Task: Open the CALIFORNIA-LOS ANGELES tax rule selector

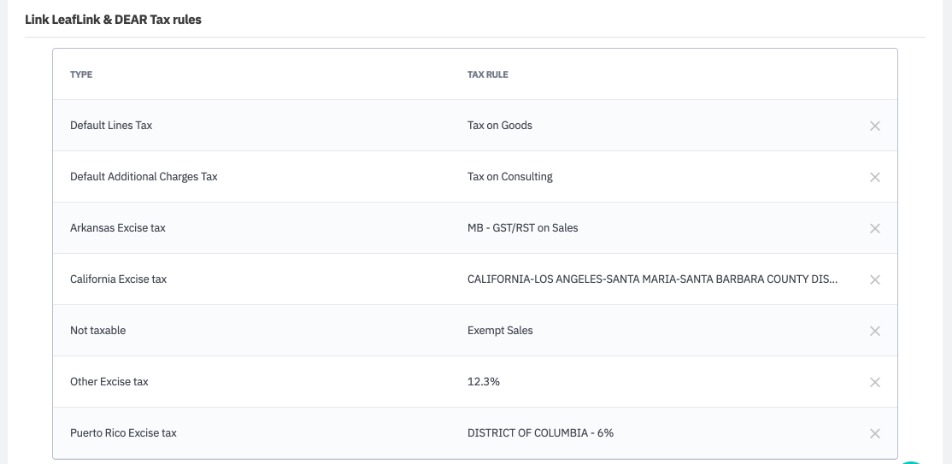Action: (x=652, y=280)
